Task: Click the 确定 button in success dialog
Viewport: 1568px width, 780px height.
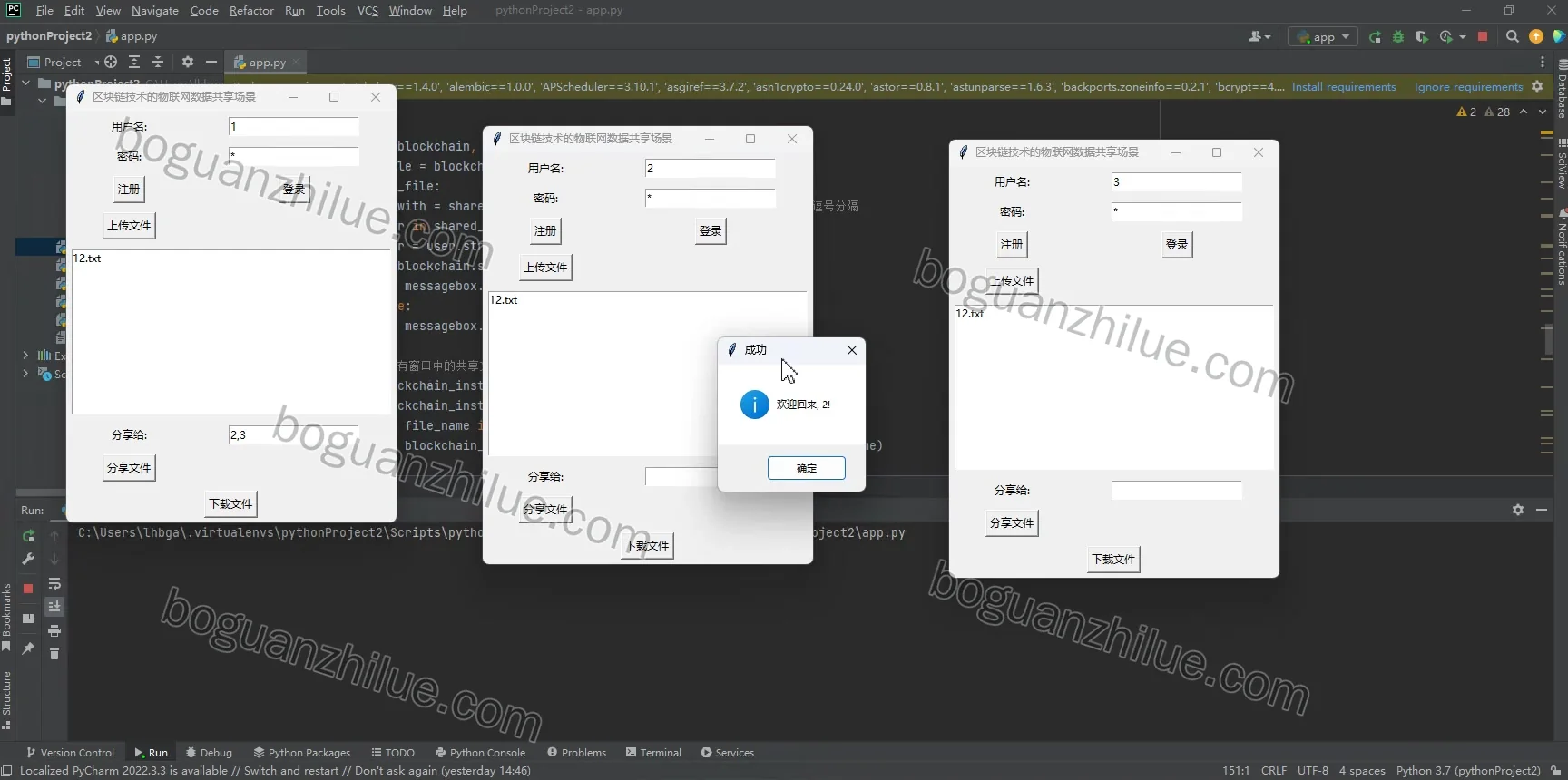Action: coord(807,468)
